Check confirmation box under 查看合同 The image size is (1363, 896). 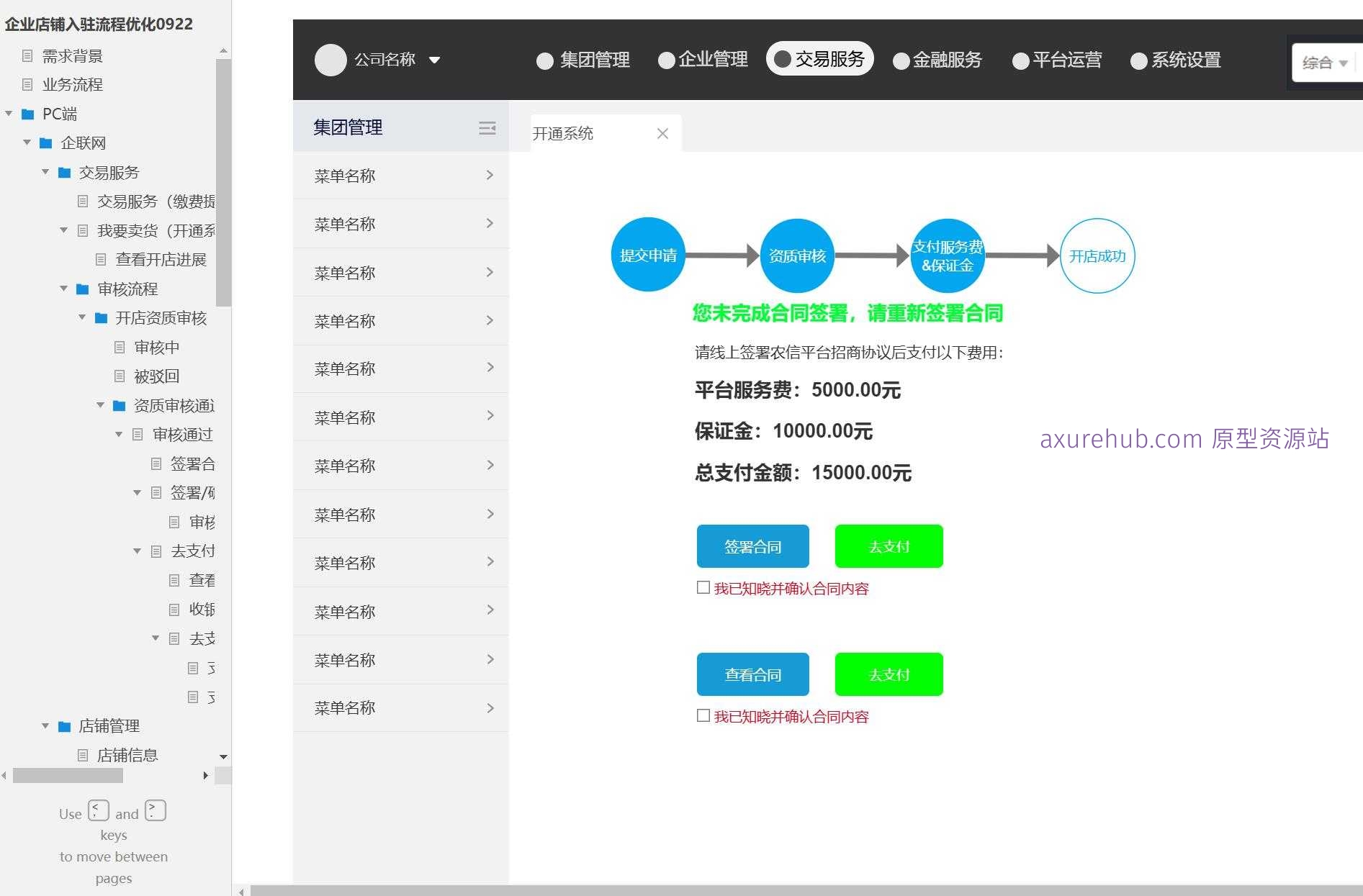[x=703, y=715]
